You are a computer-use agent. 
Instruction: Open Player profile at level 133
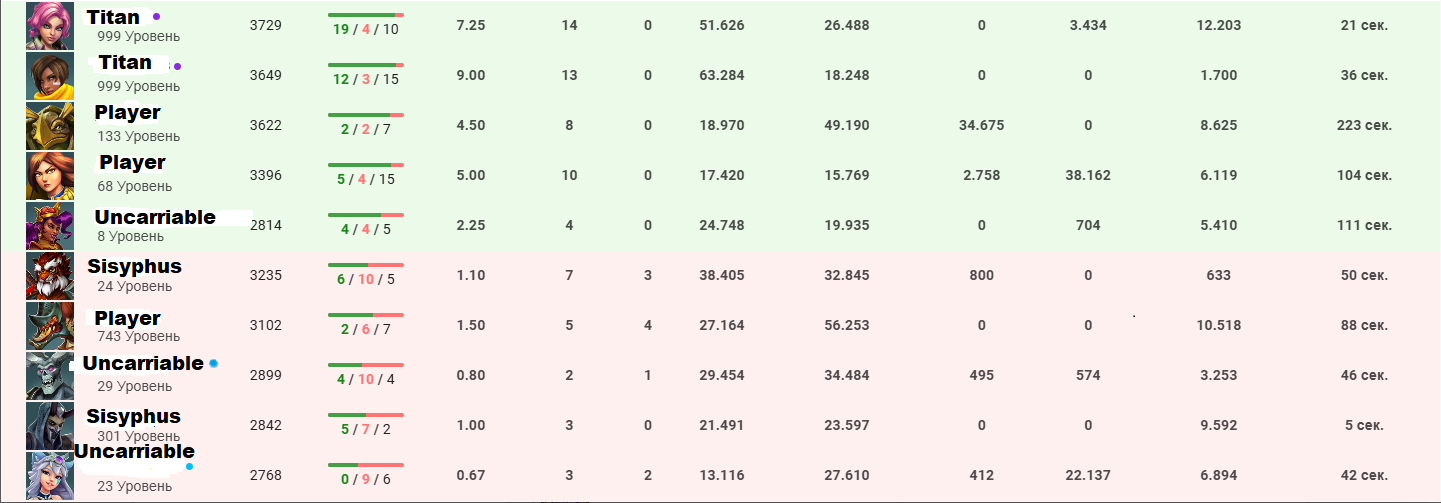tap(128, 113)
